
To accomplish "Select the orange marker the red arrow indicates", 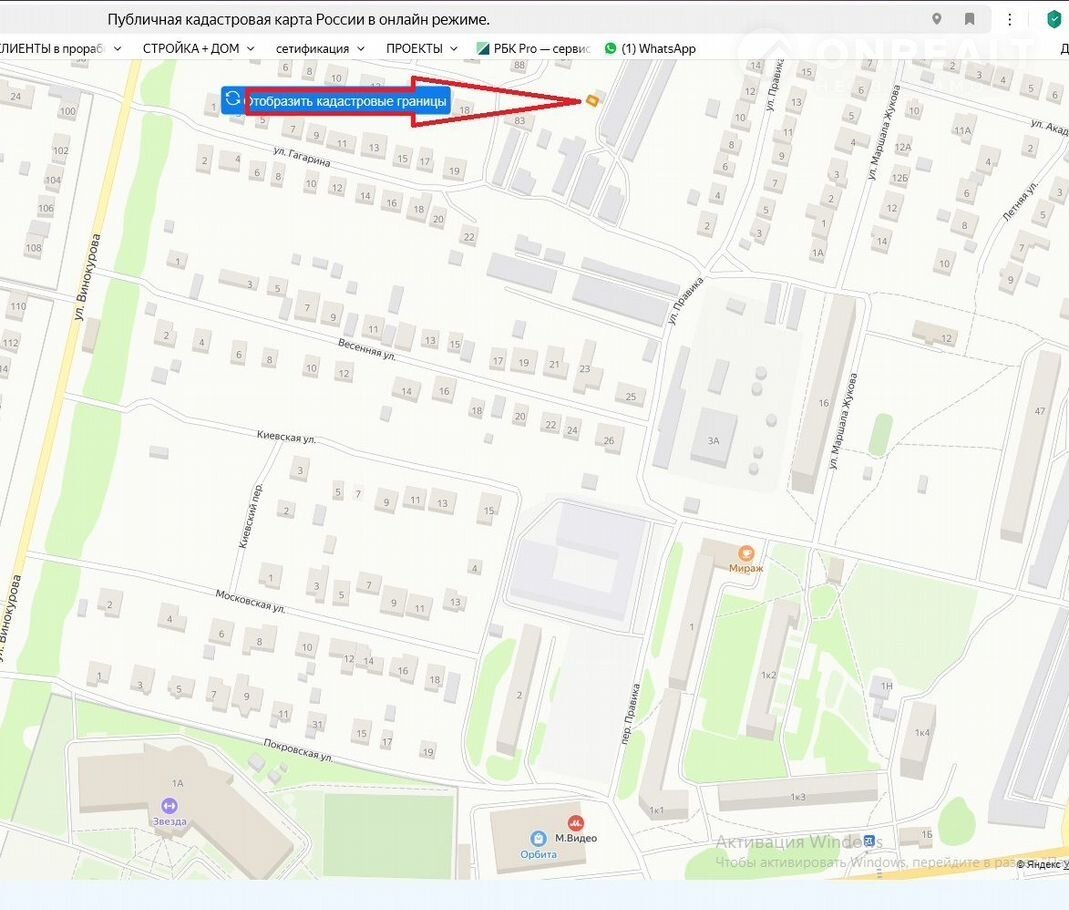I will coord(593,100).
